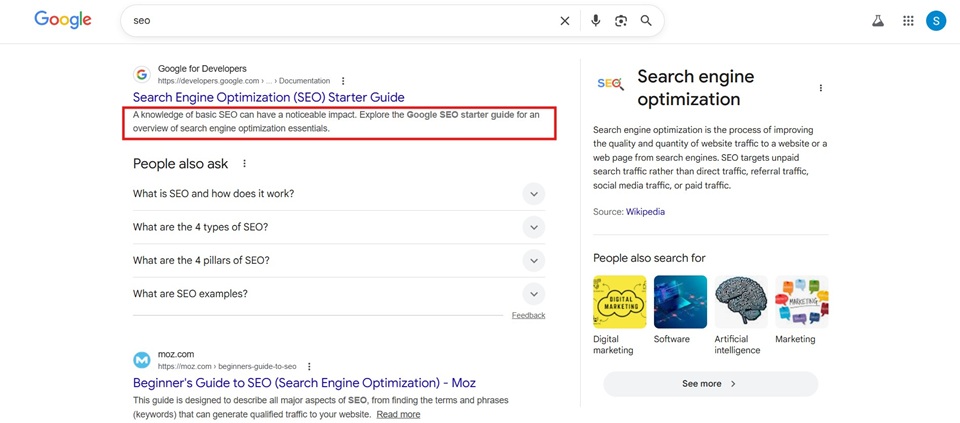Click the moz.com favicon
The image size is (960, 423).
tap(142, 360)
